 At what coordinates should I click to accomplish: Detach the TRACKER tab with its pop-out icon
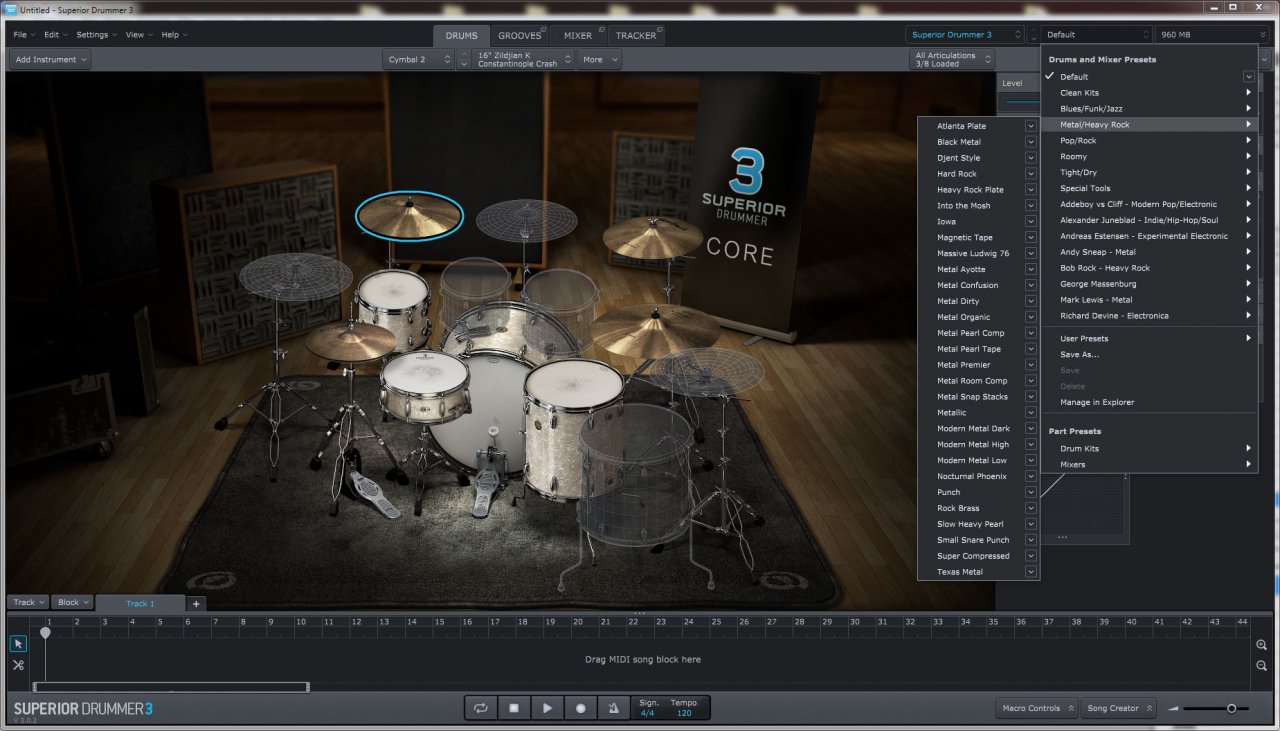[660, 28]
